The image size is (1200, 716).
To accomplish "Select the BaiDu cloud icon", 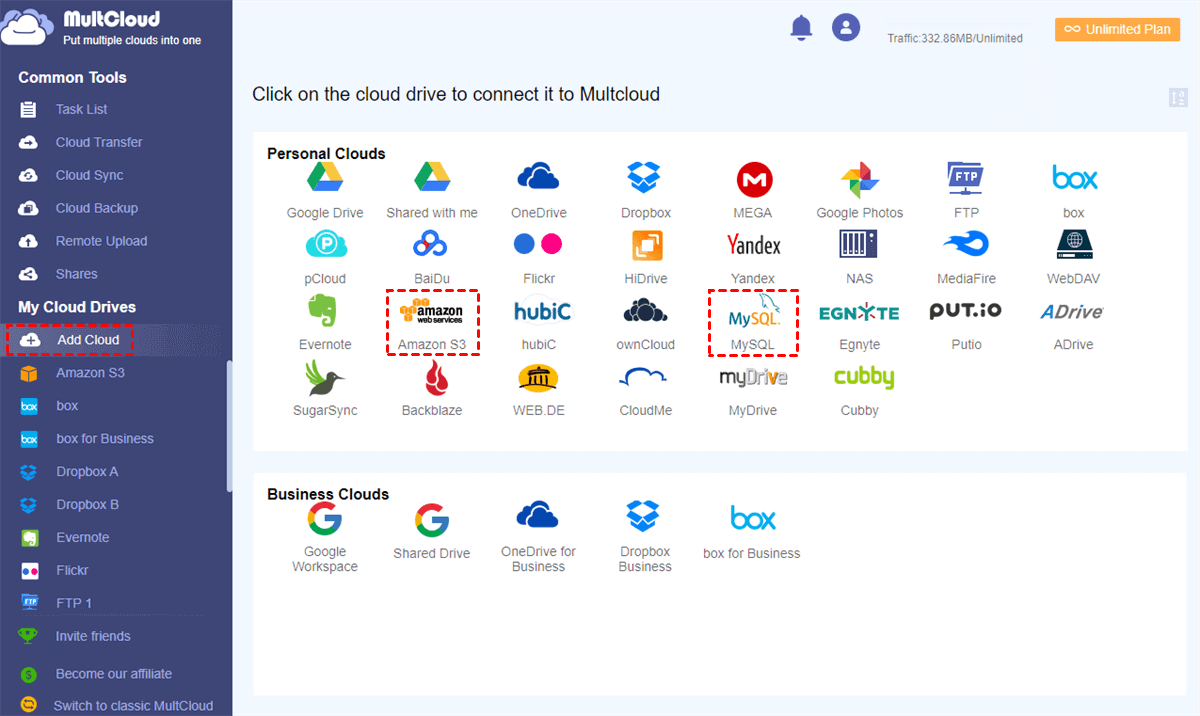I will coord(432,256).
